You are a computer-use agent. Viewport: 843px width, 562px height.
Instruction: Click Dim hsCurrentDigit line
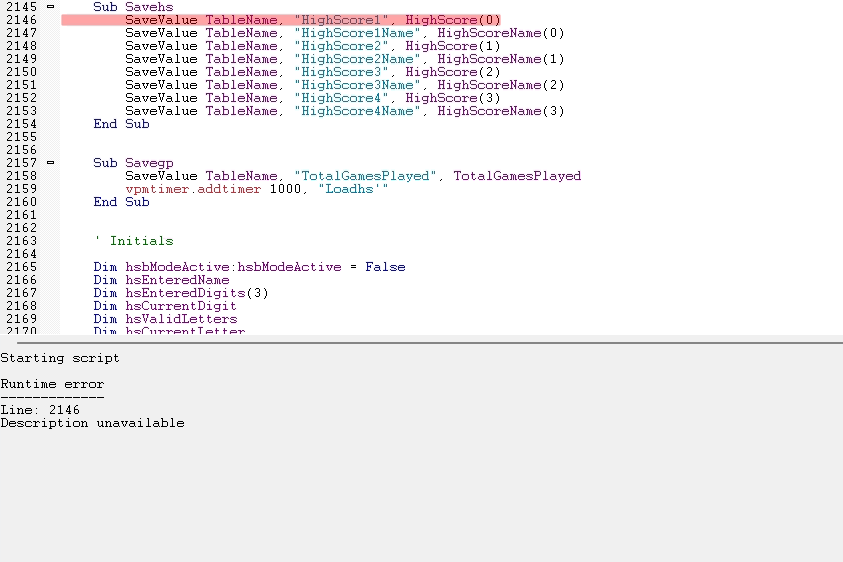click(x=165, y=306)
